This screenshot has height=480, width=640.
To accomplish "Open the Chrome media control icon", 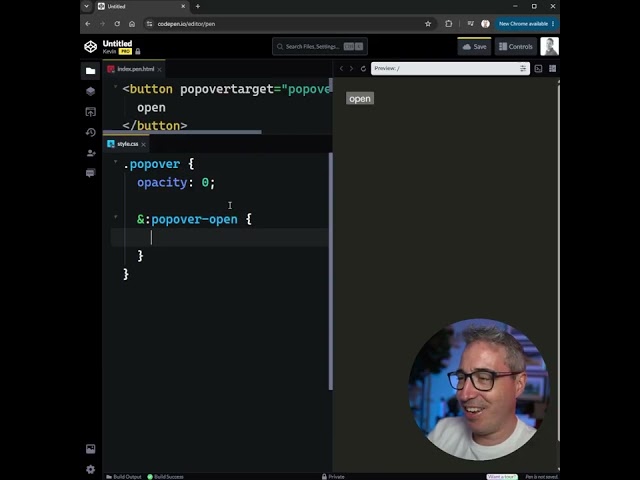I will point(471,24).
